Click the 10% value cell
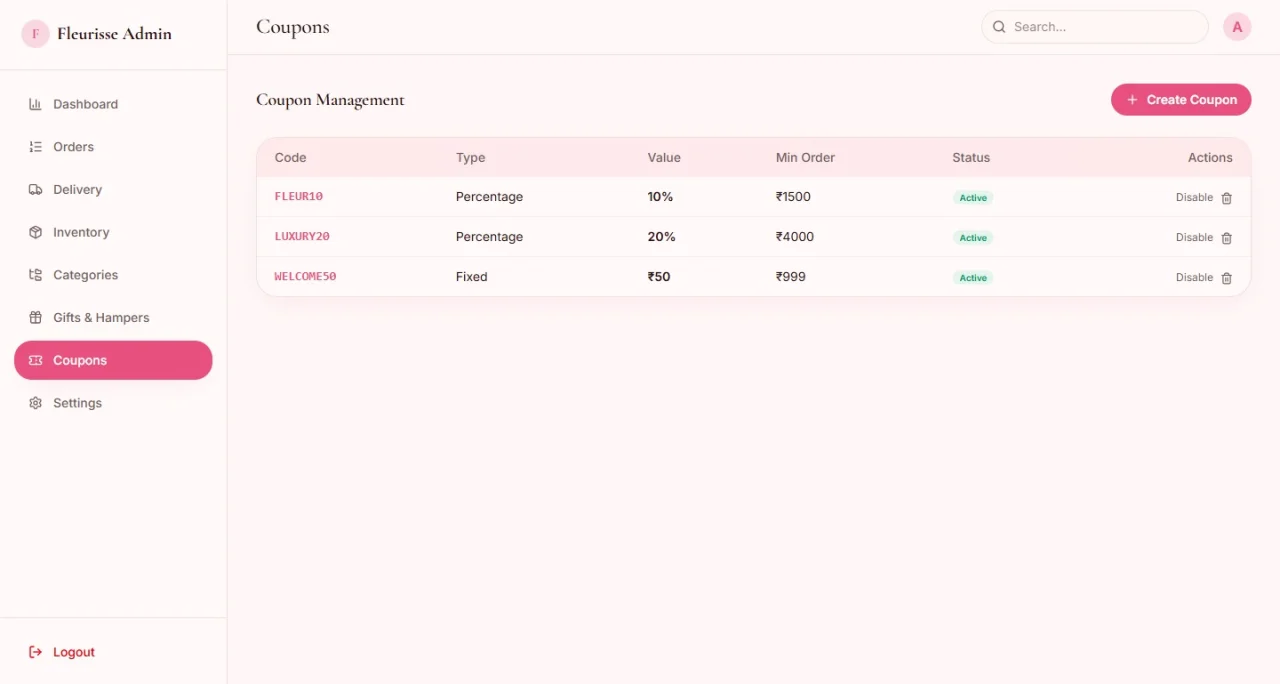Image resolution: width=1280 pixels, height=684 pixels. pyautogui.click(x=660, y=197)
